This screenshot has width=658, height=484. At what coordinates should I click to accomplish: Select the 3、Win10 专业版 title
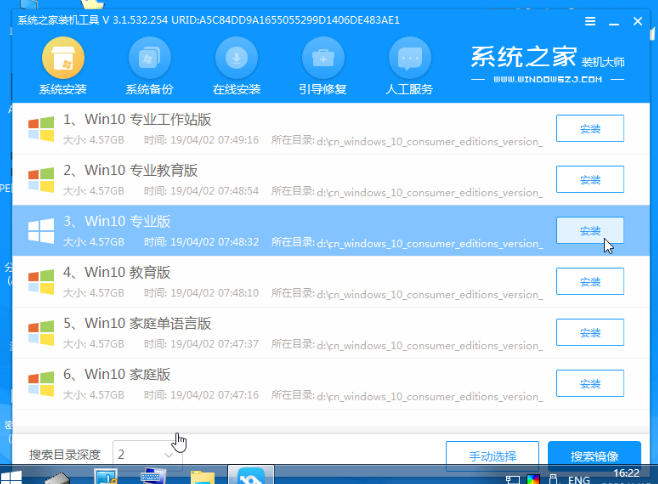(x=117, y=222)
